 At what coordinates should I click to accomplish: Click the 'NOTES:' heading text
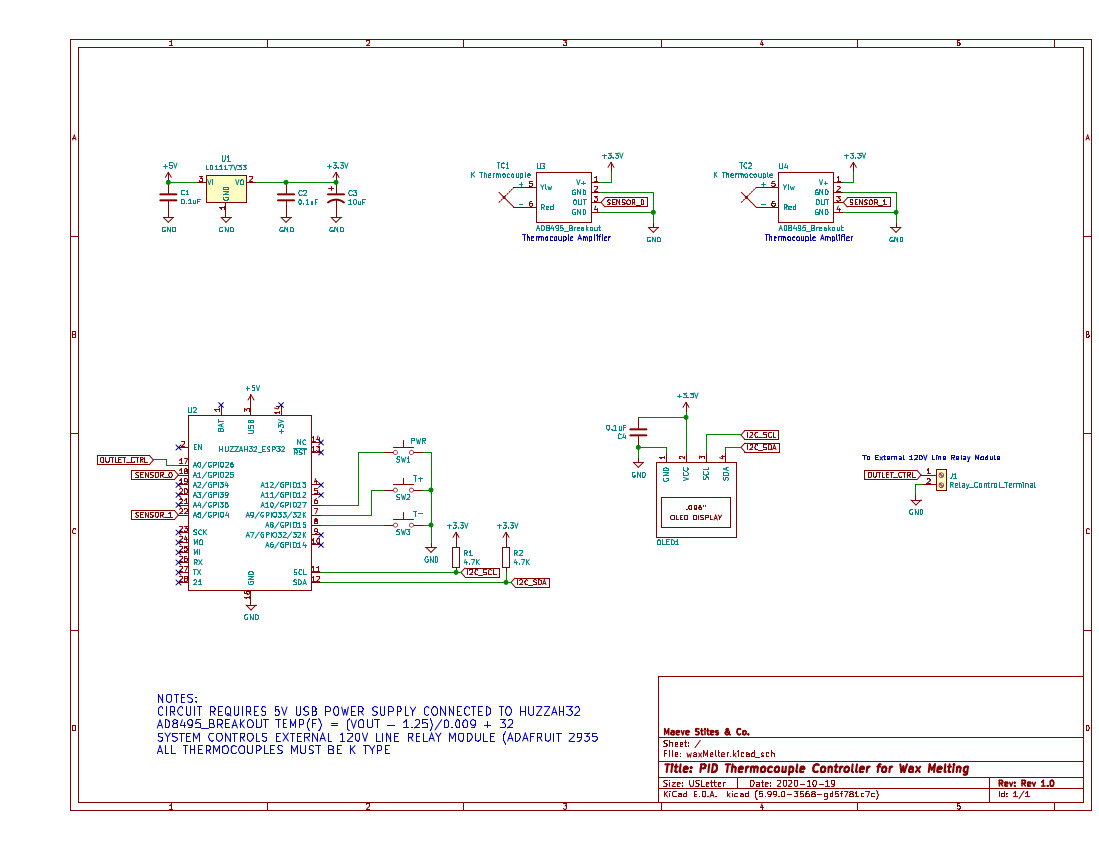177,698
